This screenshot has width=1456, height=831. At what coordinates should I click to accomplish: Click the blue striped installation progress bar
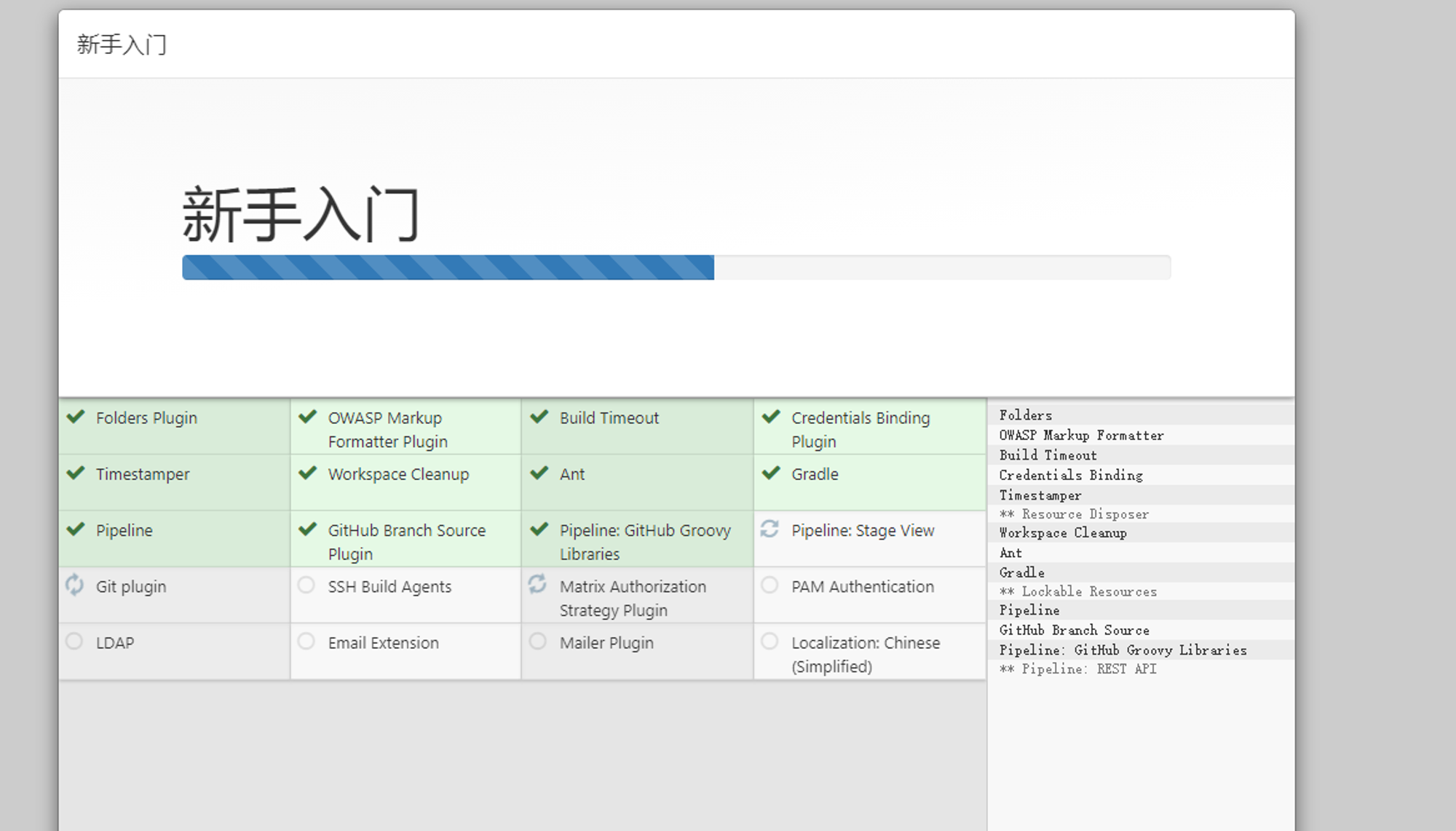pyautogui.click(x=448, y=267)
